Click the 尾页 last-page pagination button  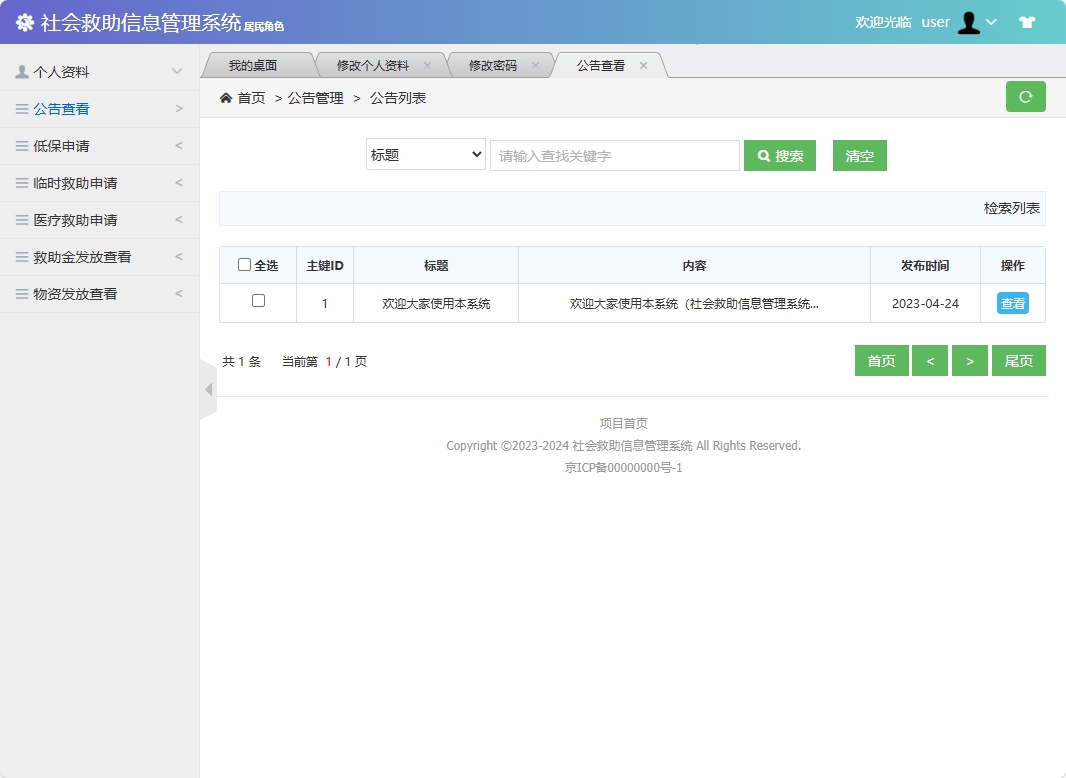tap(1018, 360)
